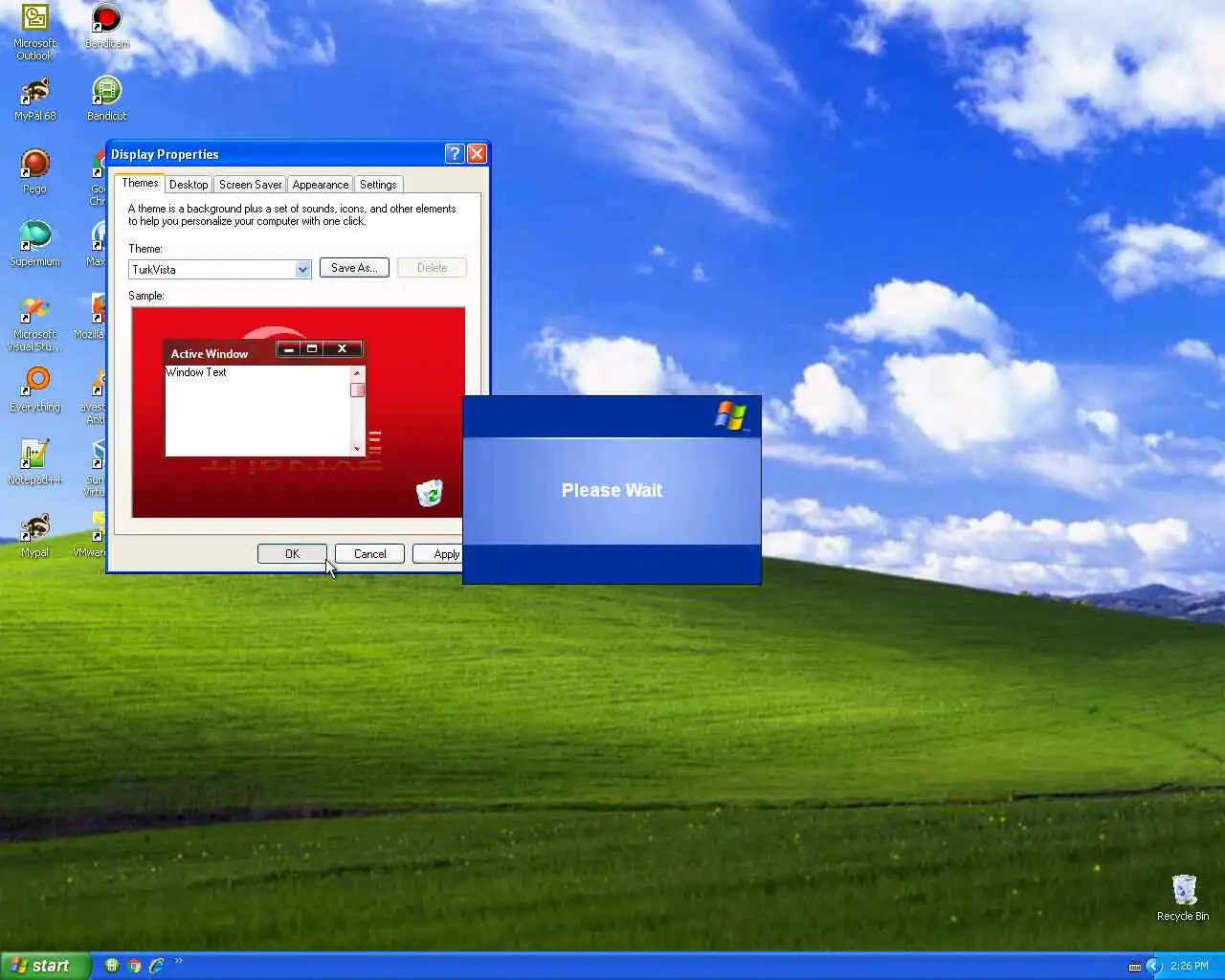Open the Recycle Bin on the desktop

[1183, 898]
